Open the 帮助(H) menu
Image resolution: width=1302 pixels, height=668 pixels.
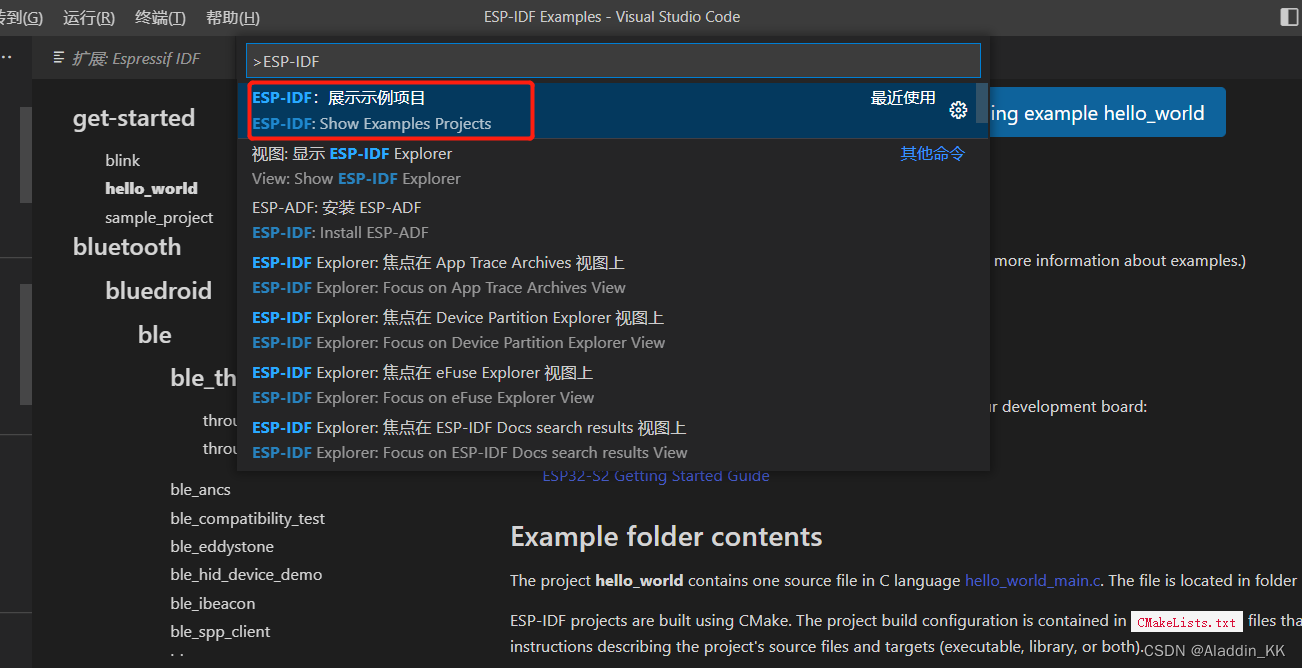(x=233, y=17)
